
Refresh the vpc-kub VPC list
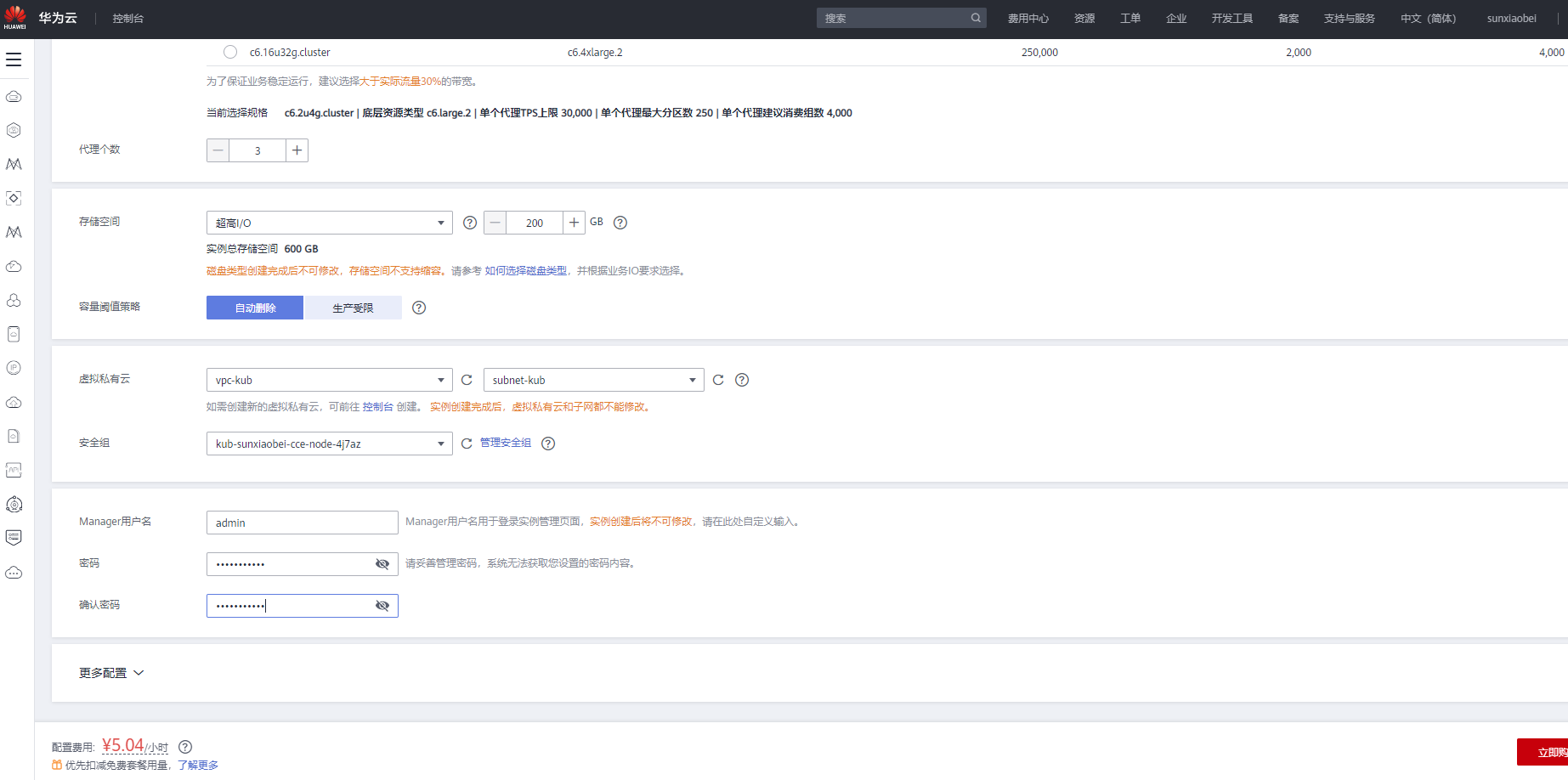pos(467,380)
